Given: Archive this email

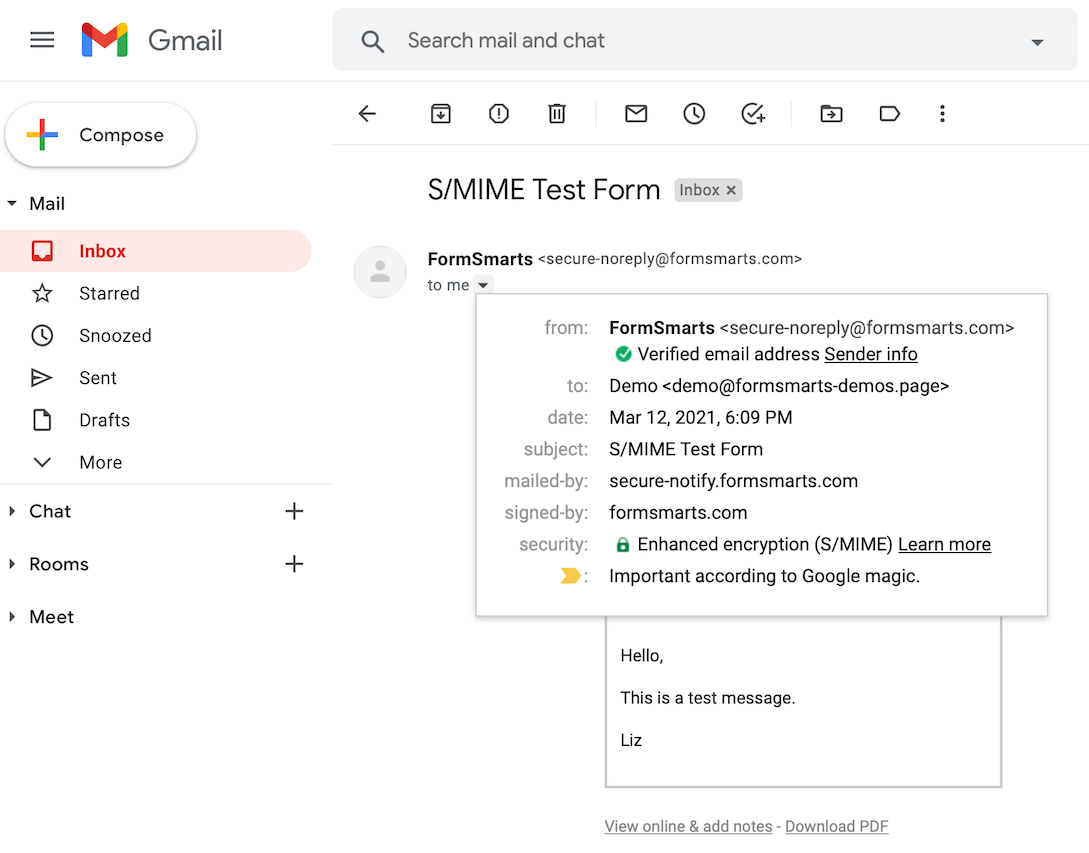Looking at the screenshot, I should 440,113.
